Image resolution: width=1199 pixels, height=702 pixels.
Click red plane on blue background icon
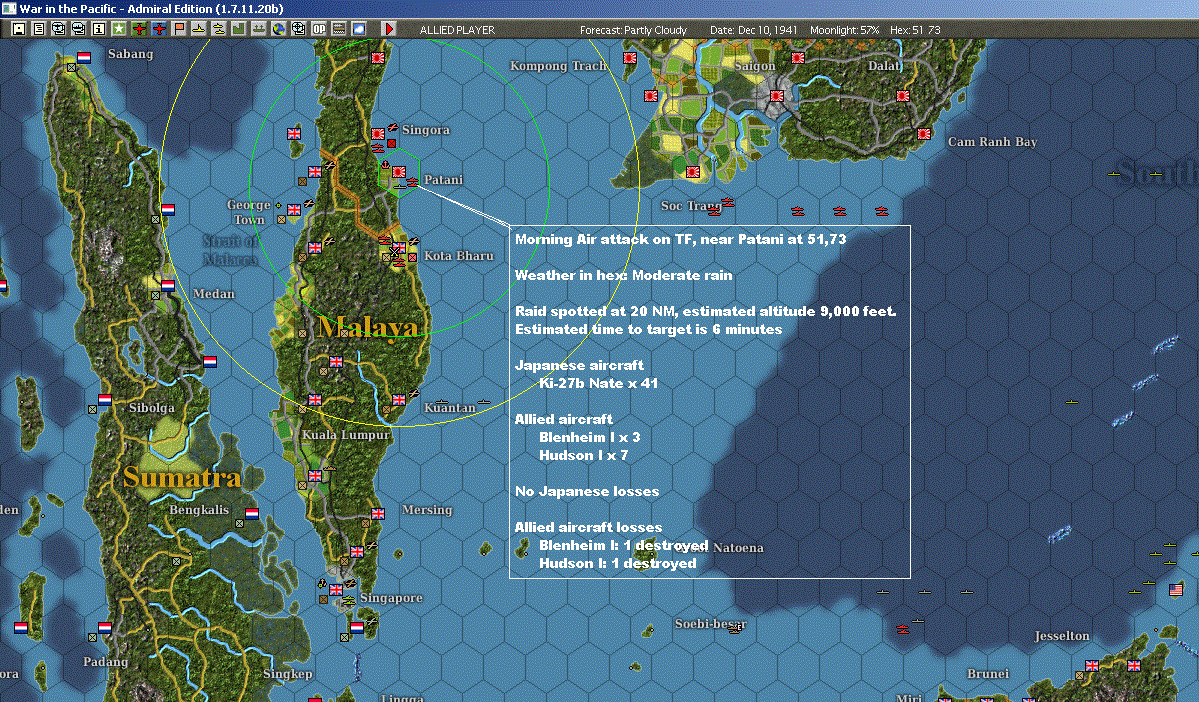[x=158, y=29]
